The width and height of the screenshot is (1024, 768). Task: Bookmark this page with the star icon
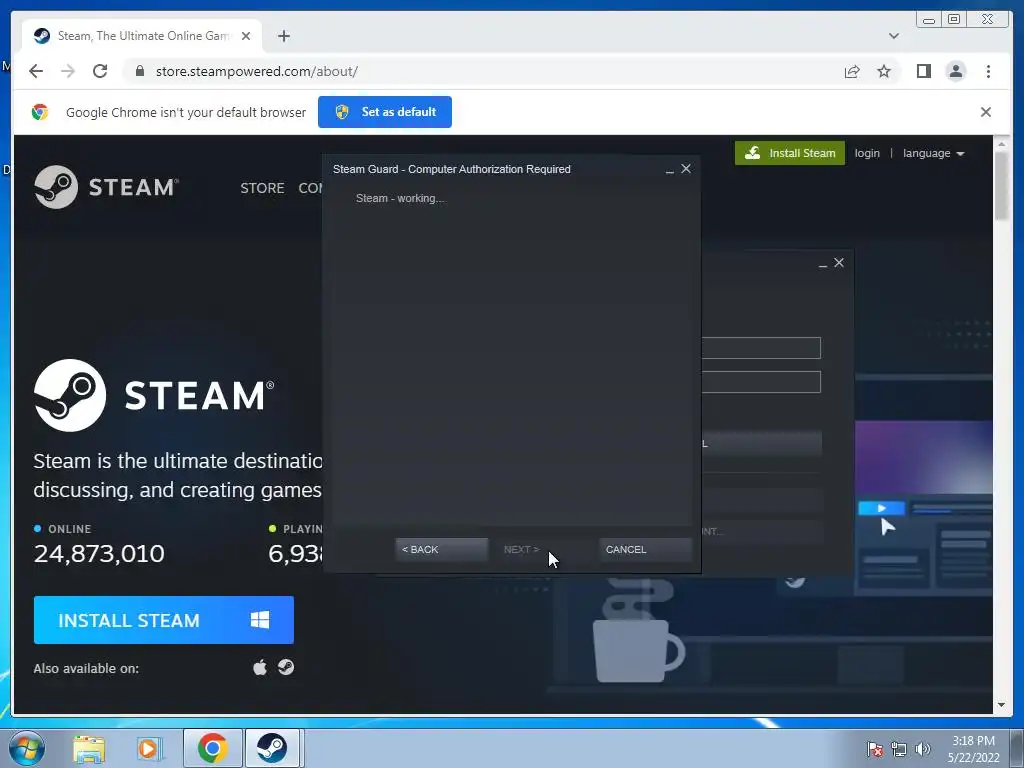884,71
